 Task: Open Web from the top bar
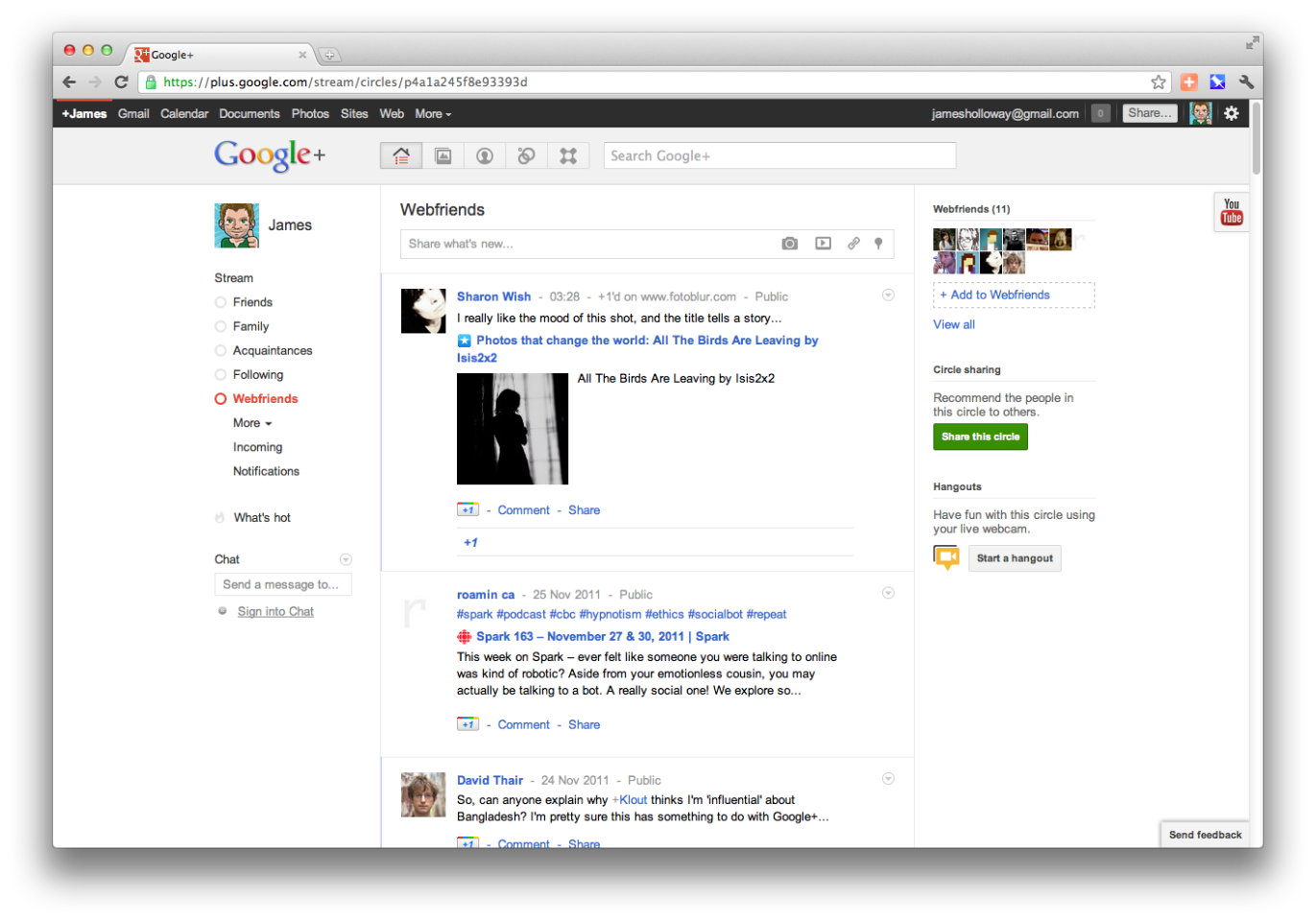(392, 113)
